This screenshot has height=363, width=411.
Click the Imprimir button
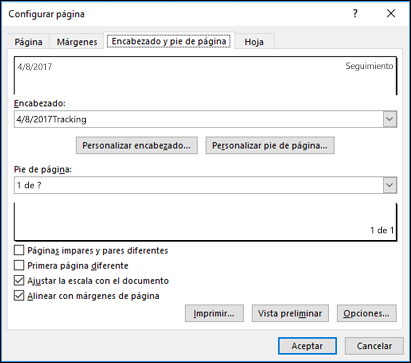214,313
